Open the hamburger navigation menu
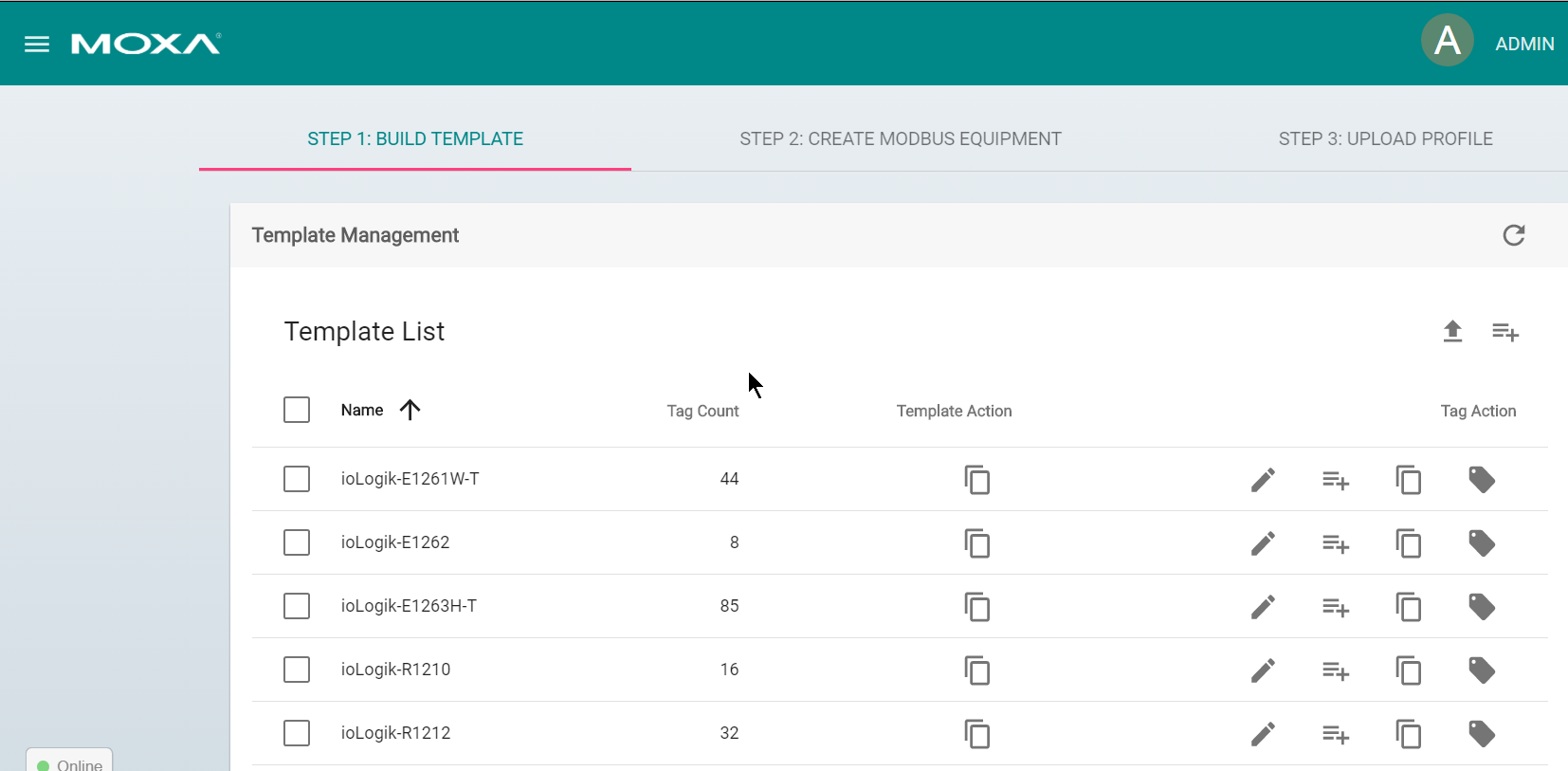 click(x=37, y=45)
